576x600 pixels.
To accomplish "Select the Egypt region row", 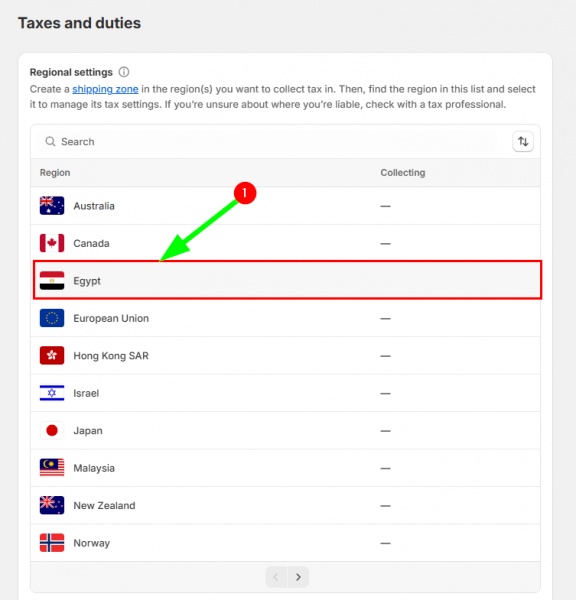I will click(287, 280).
